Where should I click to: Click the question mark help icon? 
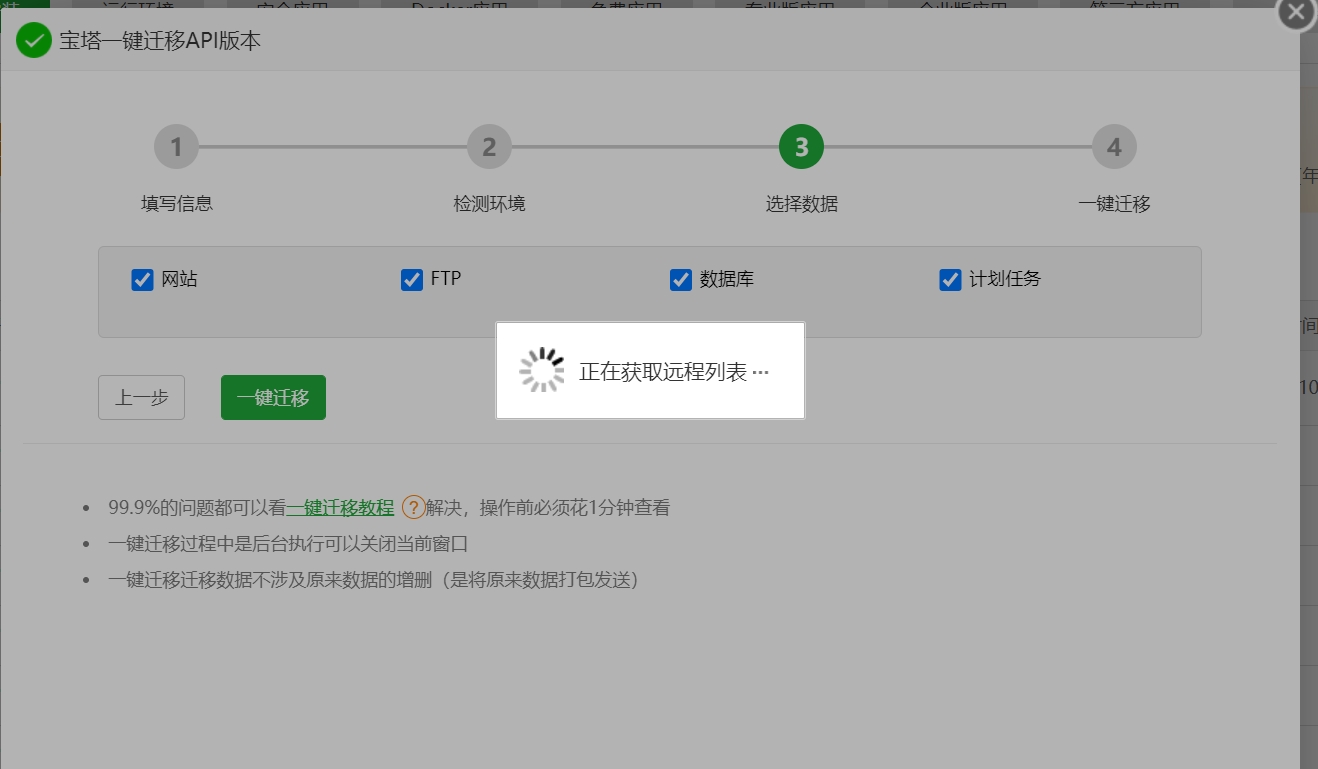tap(413, 507)
